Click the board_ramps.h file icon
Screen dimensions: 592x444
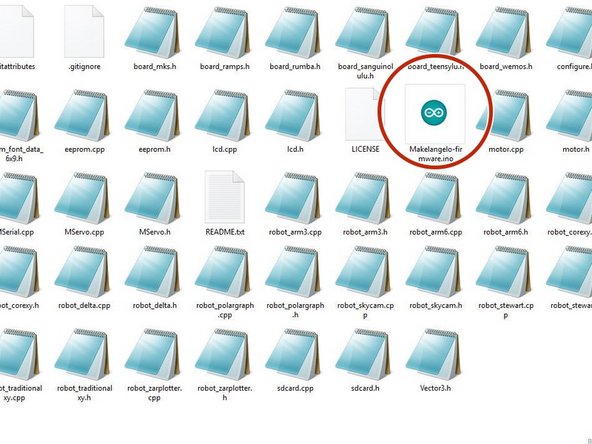224,33
